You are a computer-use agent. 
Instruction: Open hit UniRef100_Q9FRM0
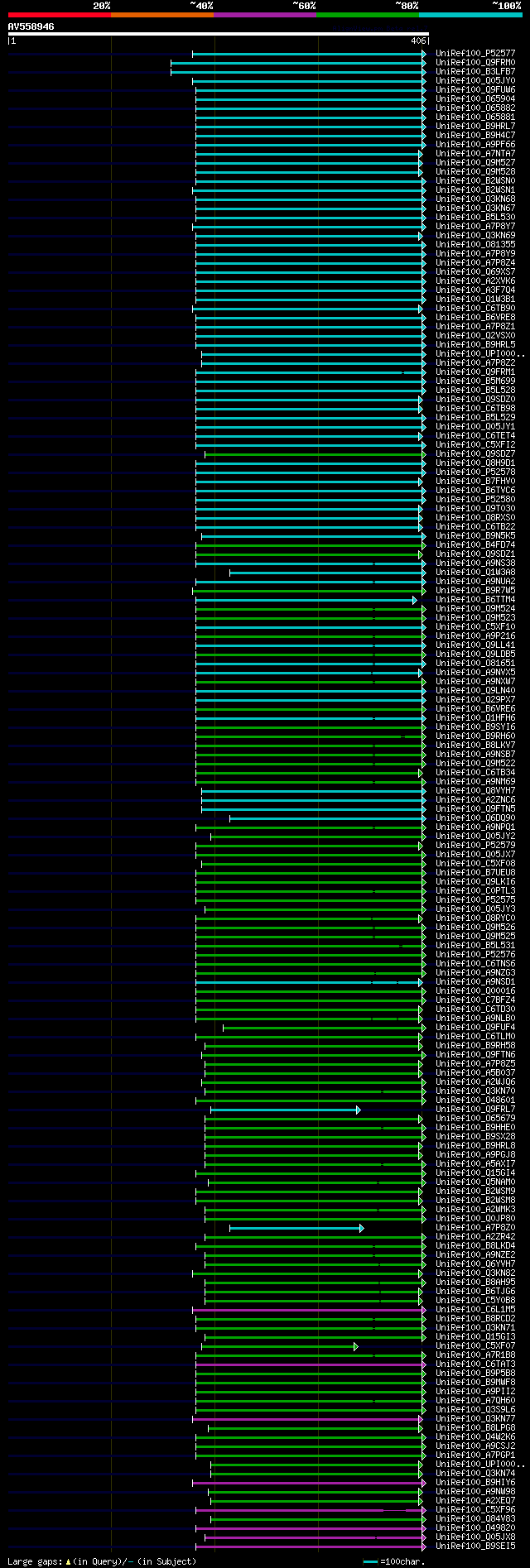475,63
